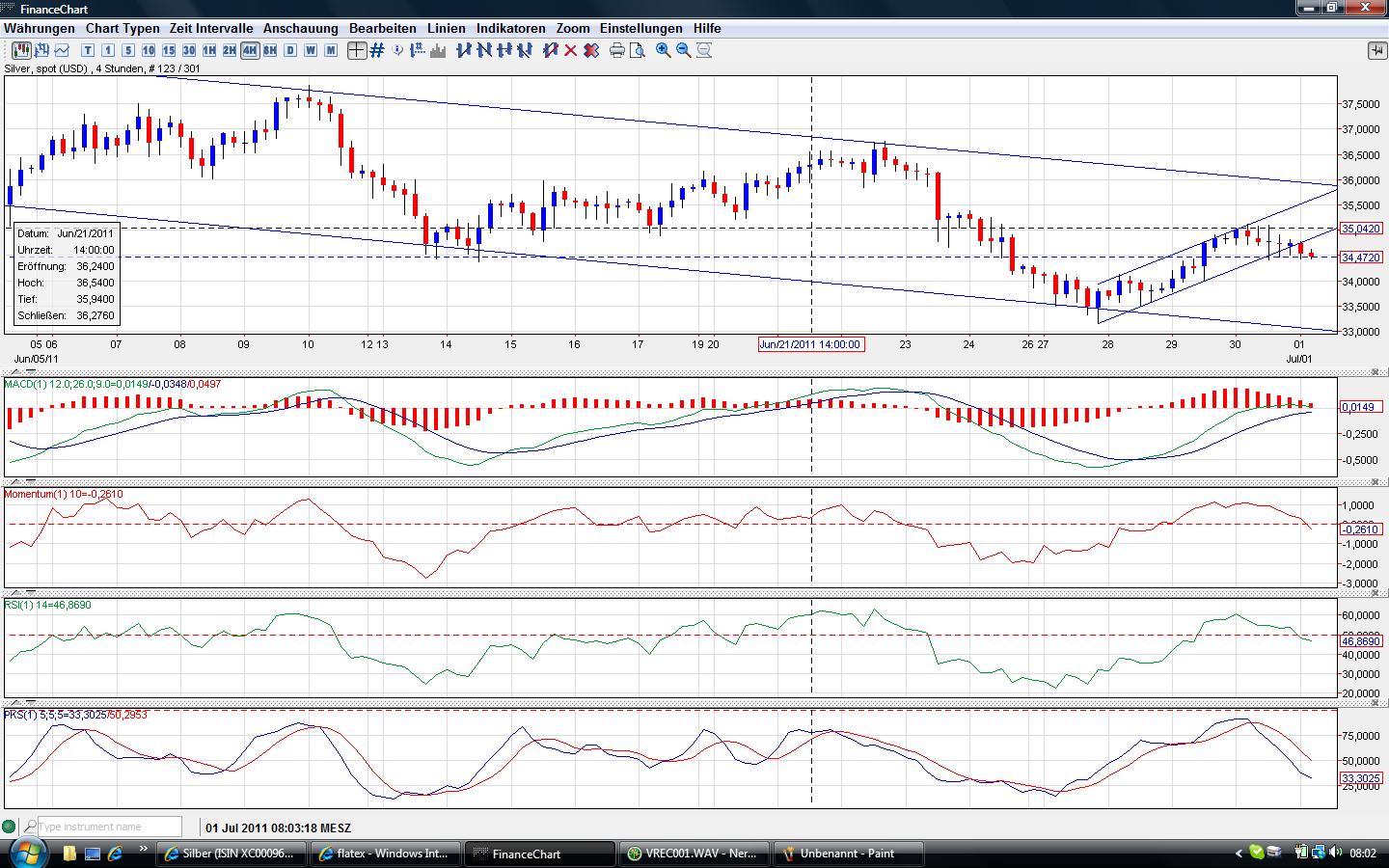The image size is (1389, 868).
Task: Switch to line chart icon
Action: pos(62,50)
